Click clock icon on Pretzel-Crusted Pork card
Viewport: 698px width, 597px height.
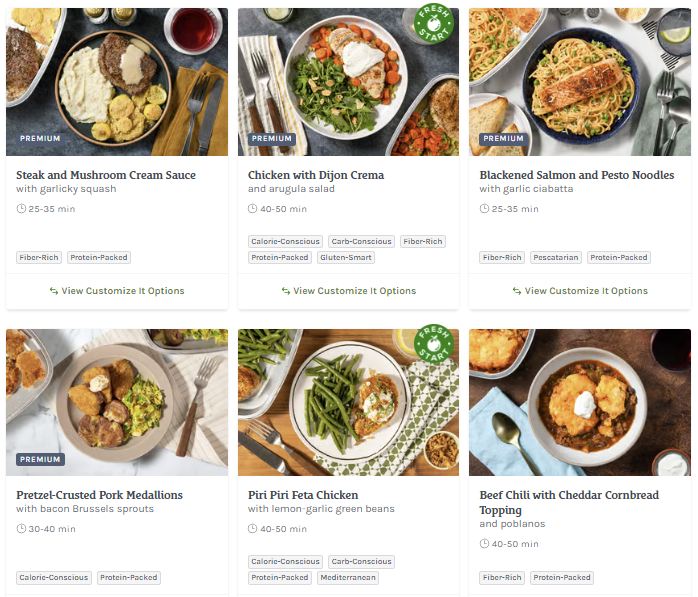click(22, 529)
